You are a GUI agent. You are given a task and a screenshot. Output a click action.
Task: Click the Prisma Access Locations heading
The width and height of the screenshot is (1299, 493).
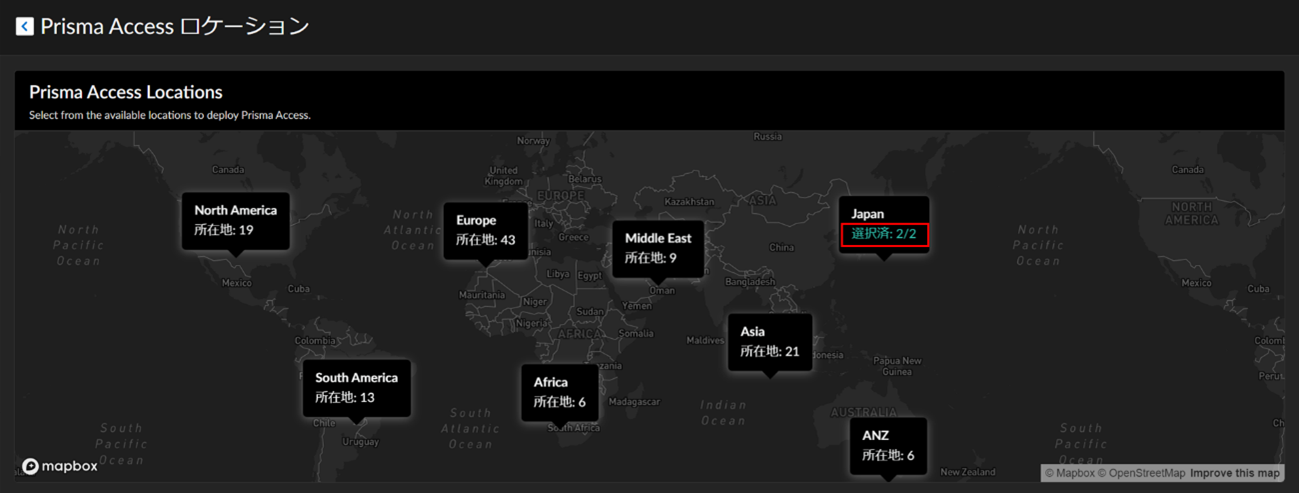click(x=126, y=92)
